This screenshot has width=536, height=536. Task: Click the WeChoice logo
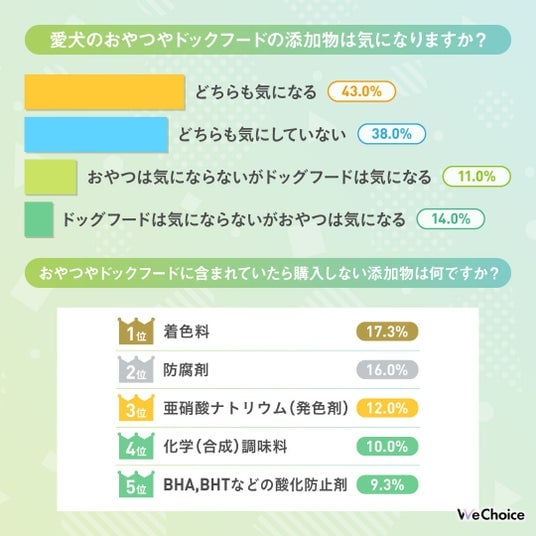(x=491, y=514)
